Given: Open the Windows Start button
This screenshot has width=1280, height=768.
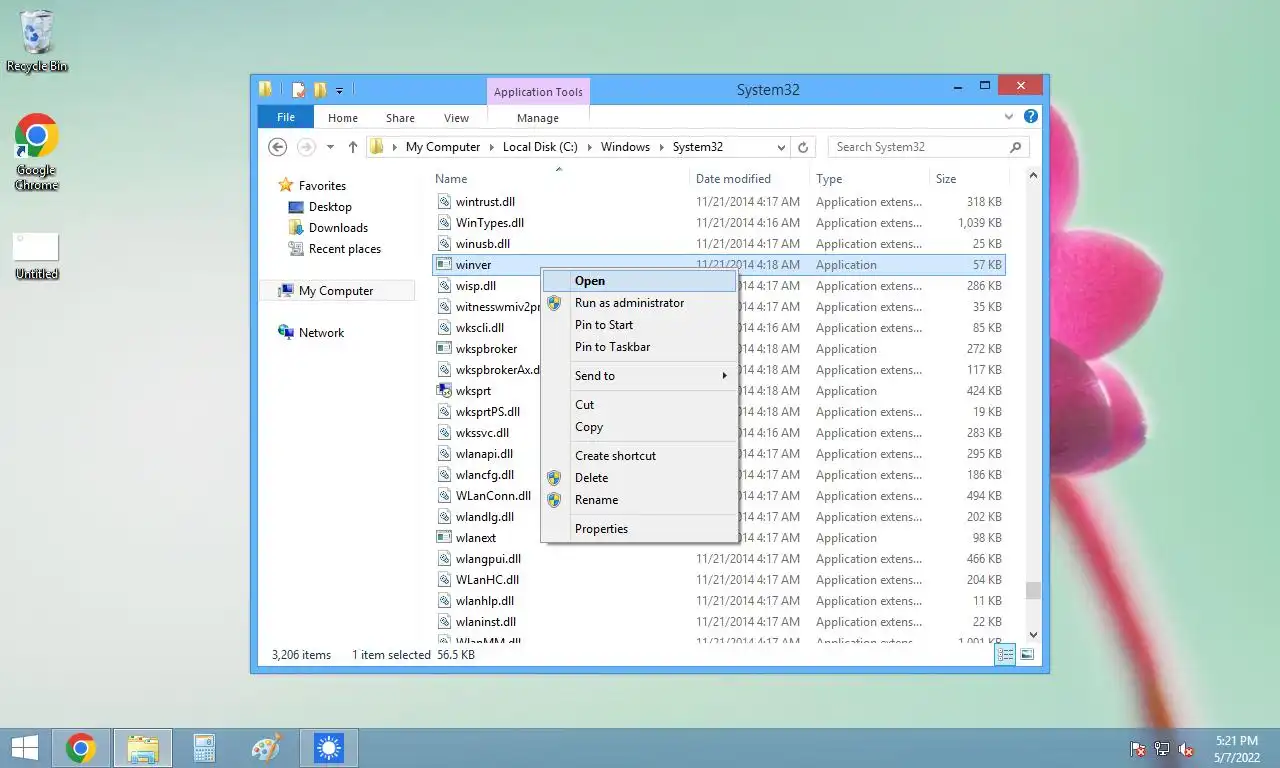Looking at the screenshot, I should click(x=24, y=748).
